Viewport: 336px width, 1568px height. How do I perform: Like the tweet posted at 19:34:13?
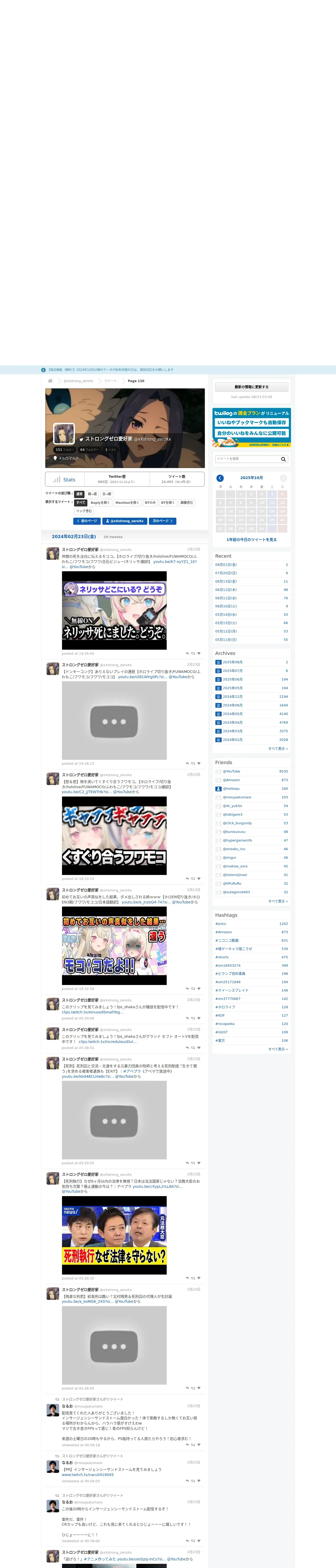coord(199,763)
